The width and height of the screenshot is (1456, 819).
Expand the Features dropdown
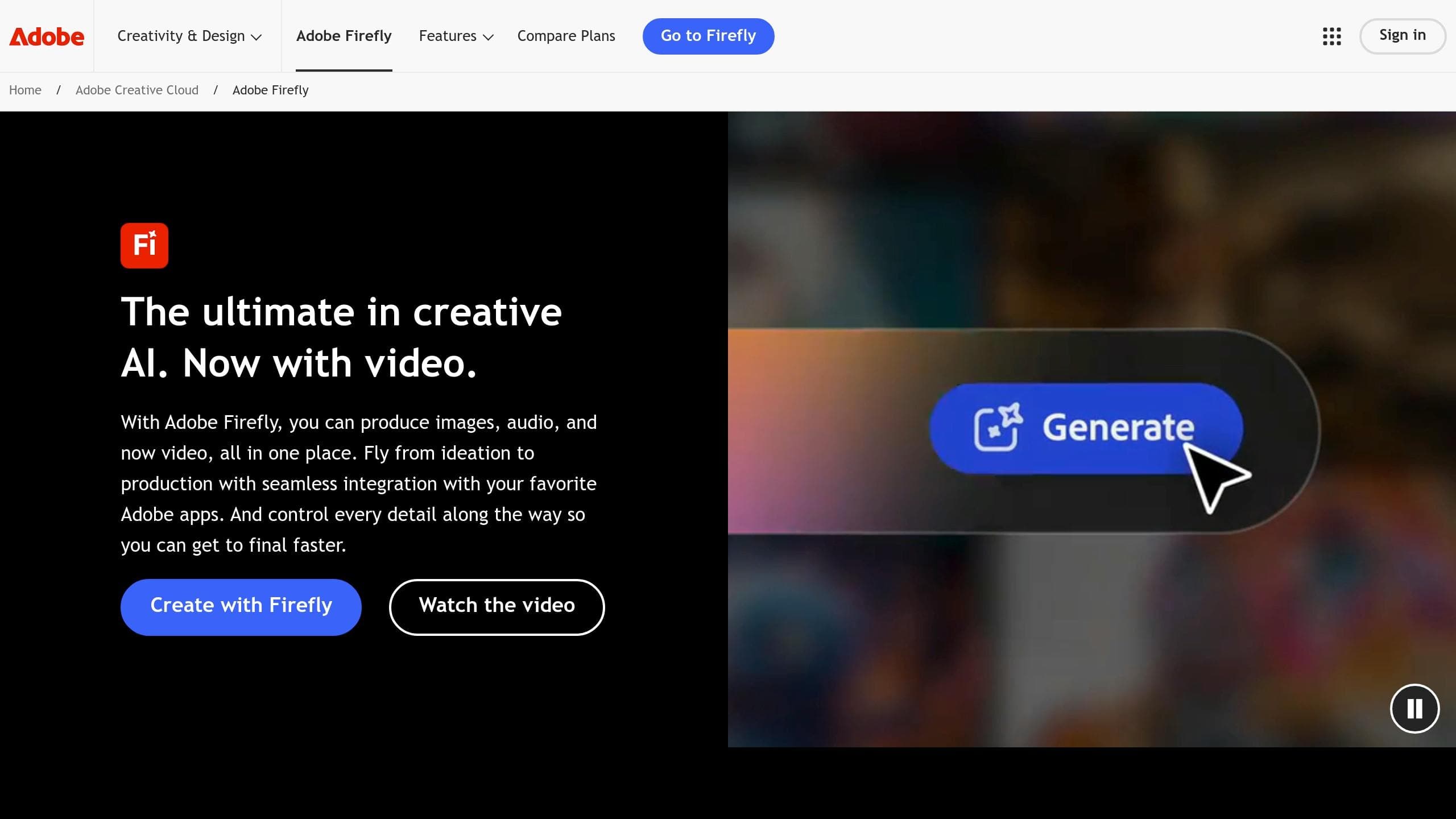click(456, 36)
